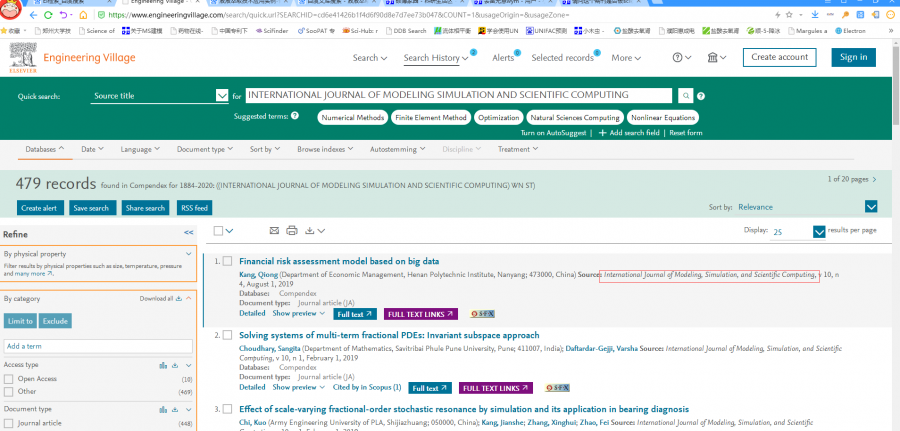Click the Add a term input field

(98, 346)
